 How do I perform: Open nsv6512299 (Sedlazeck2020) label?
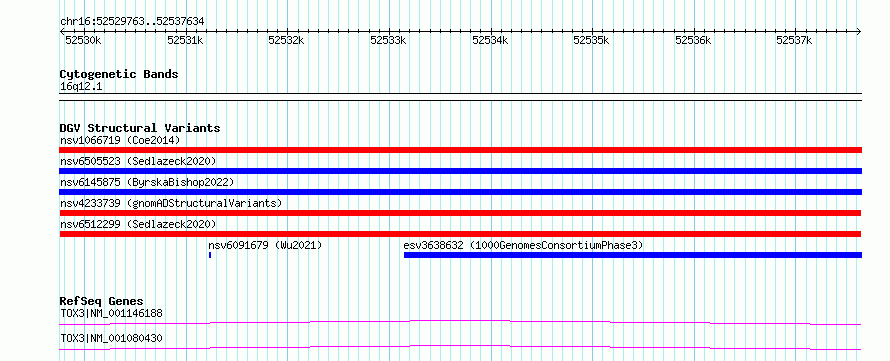(138, 224)
